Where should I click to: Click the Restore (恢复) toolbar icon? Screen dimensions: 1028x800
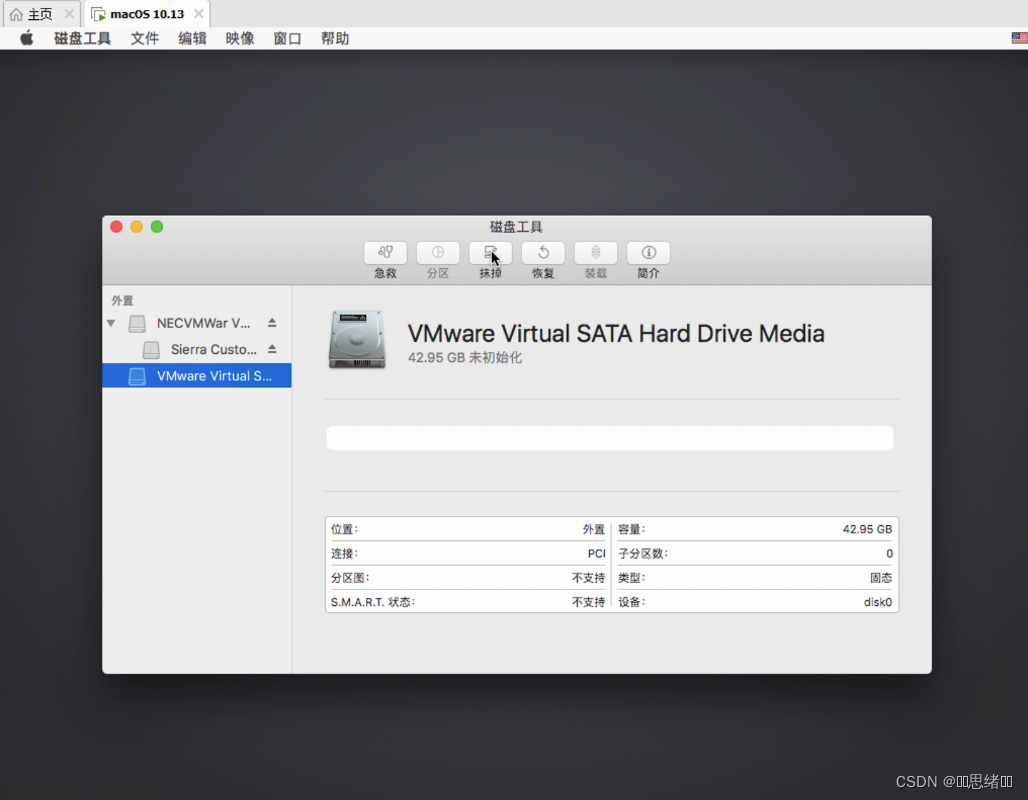coord(543,252)
